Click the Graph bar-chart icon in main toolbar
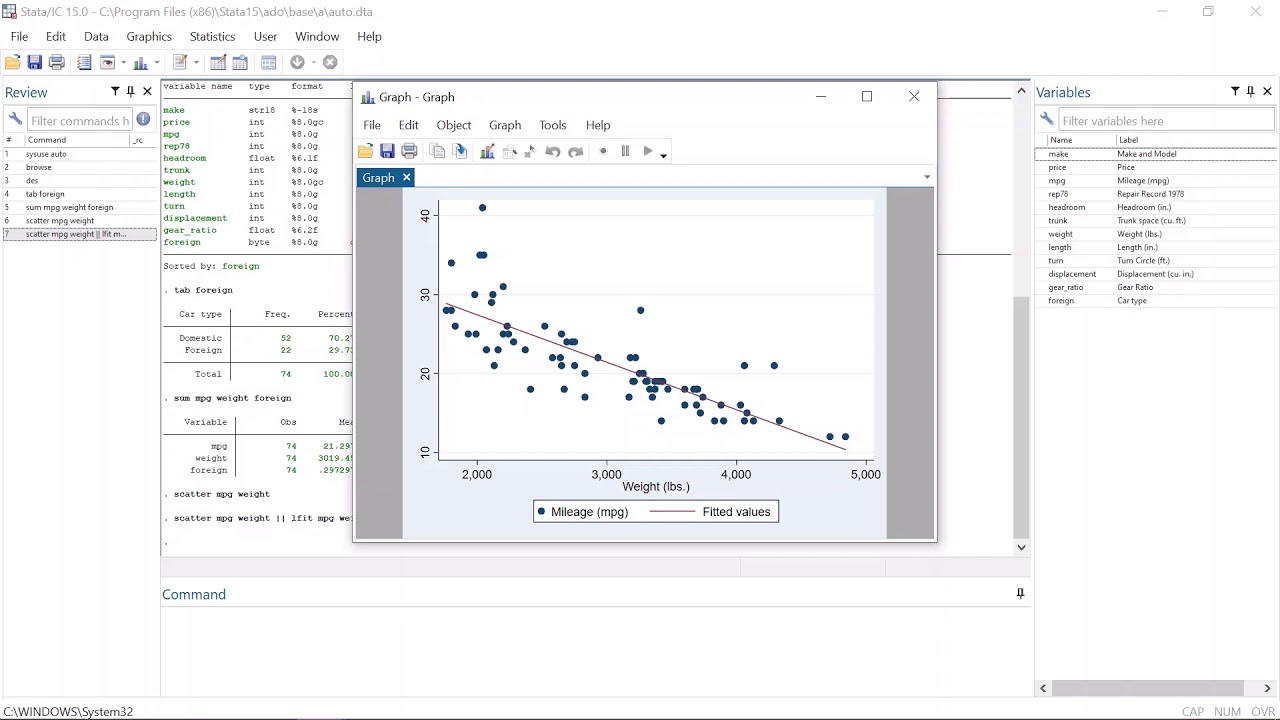This screenshot has width=1280, height=720. pyautogui.click(x=141, y=62)
